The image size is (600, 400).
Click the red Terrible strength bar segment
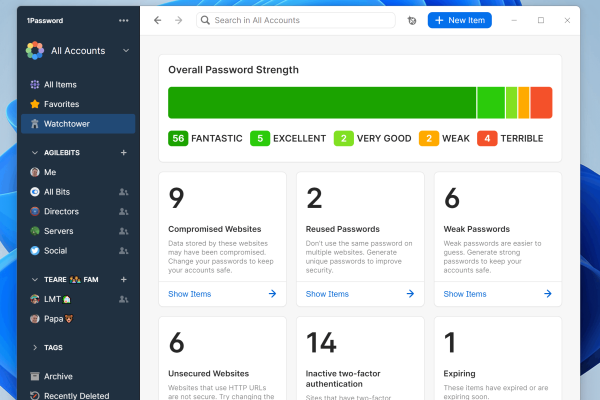point(541,103)
